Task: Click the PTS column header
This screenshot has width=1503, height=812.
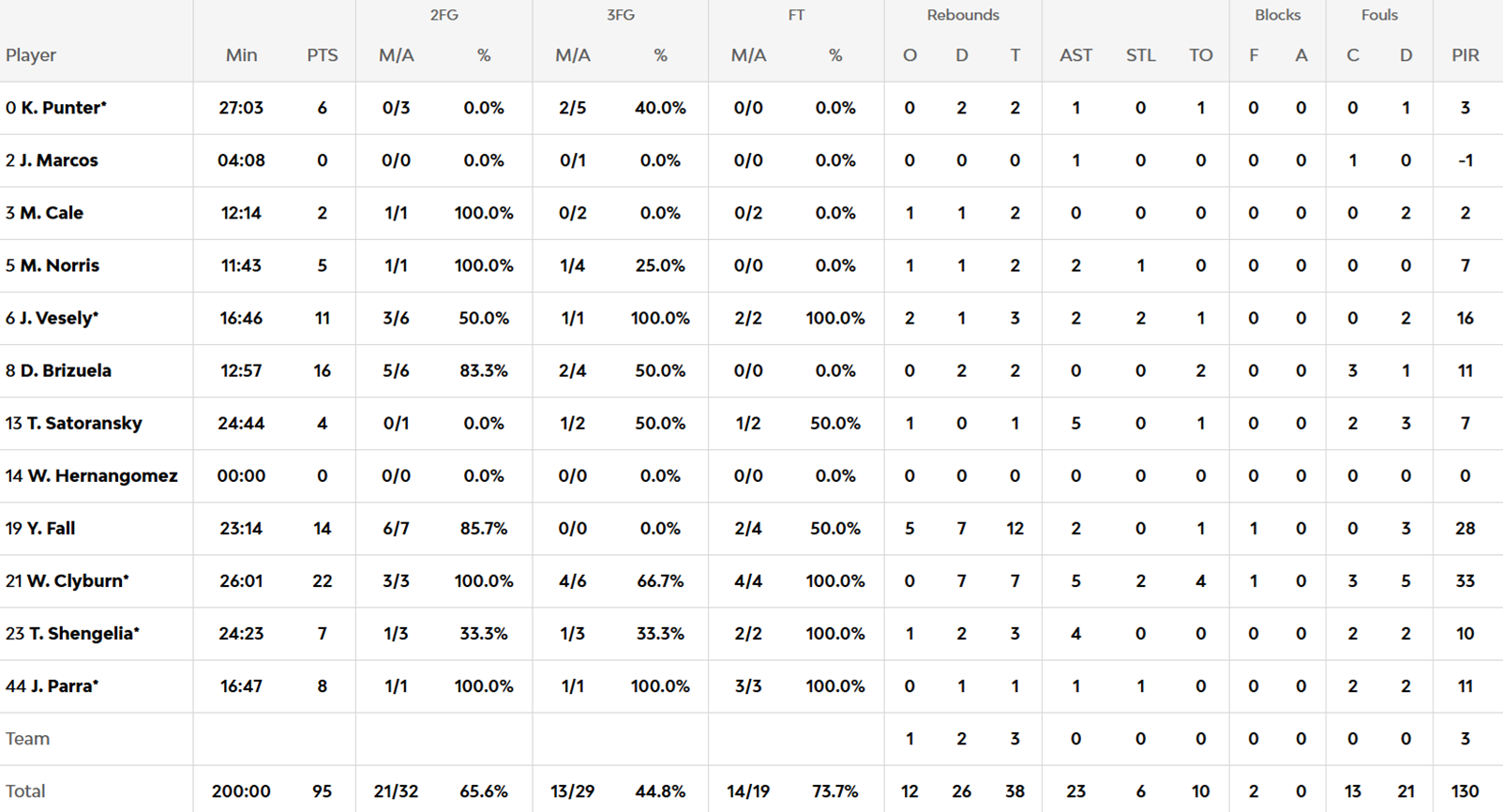Action: (x=322, y=55)
